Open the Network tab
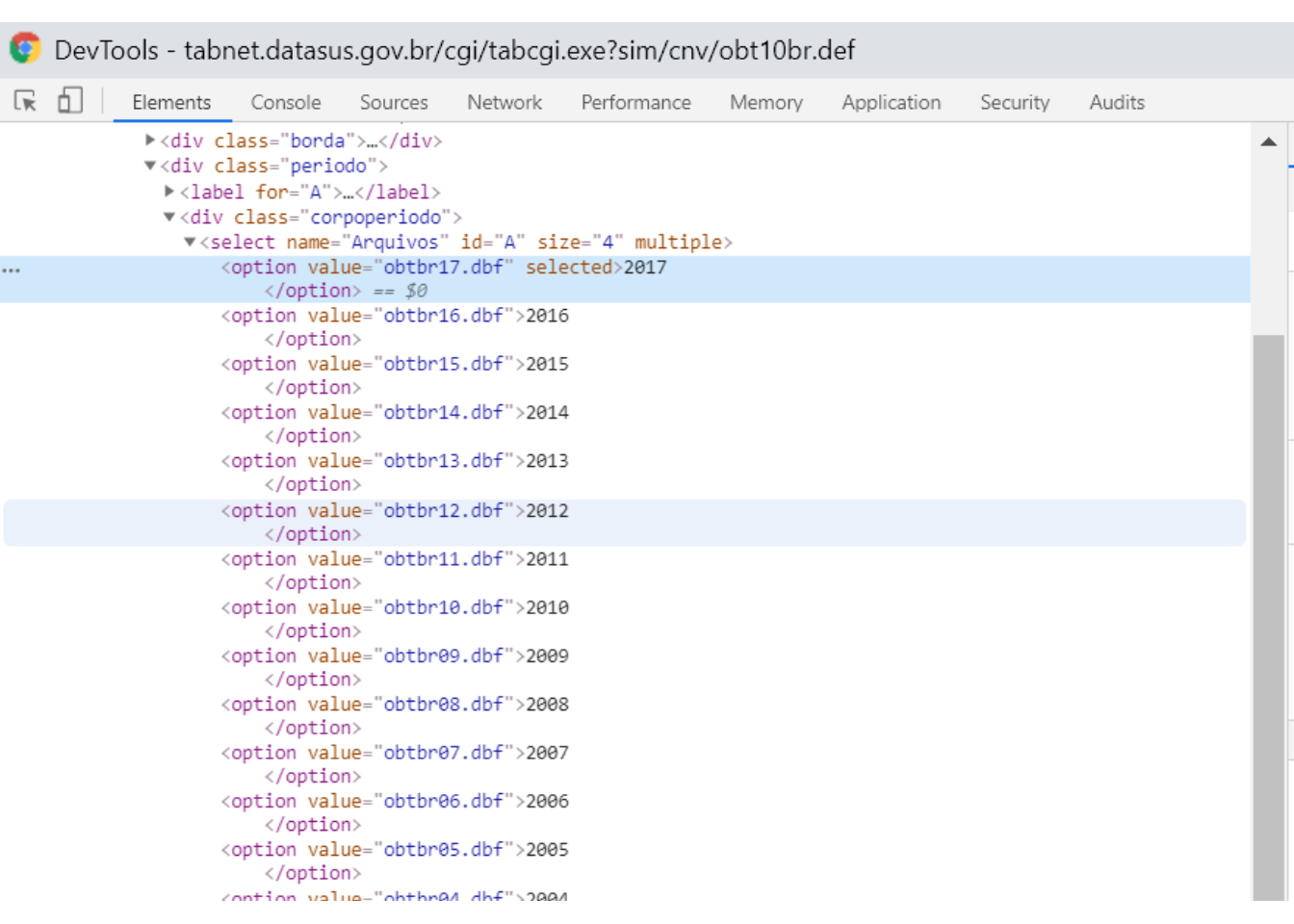Image resolution: width=1294 pixels, height=924 pixels. click(x=504, y=102)
